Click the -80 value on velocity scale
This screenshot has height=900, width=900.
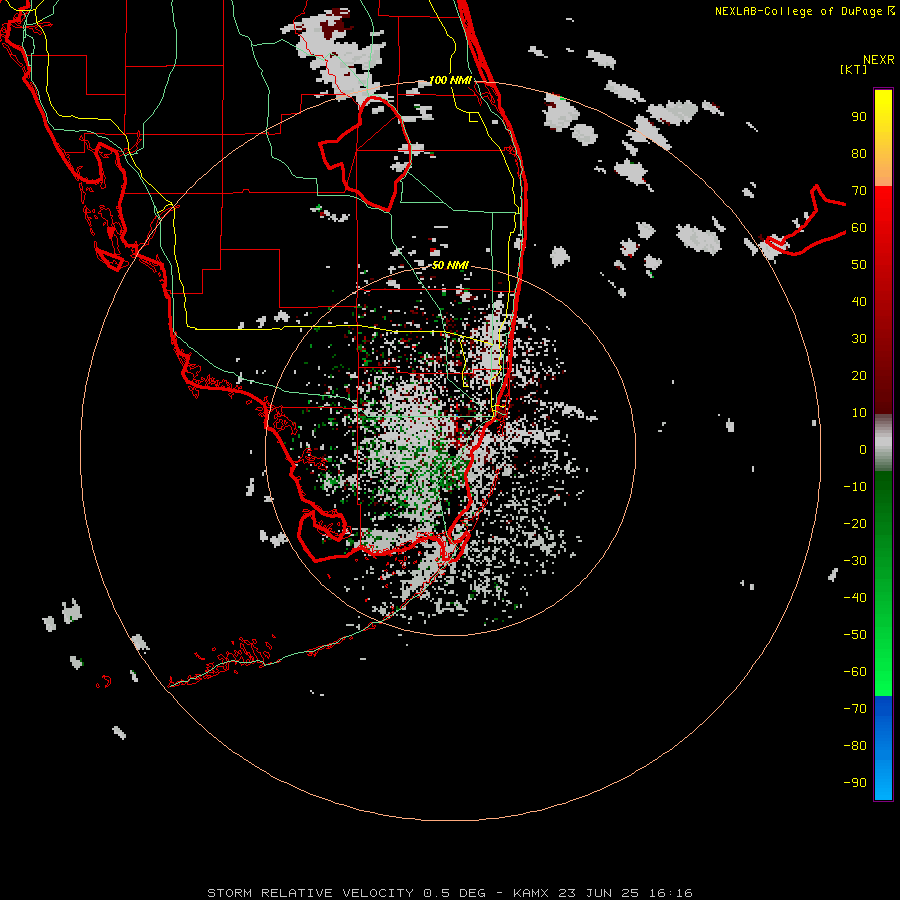click(x=855, y=746)
